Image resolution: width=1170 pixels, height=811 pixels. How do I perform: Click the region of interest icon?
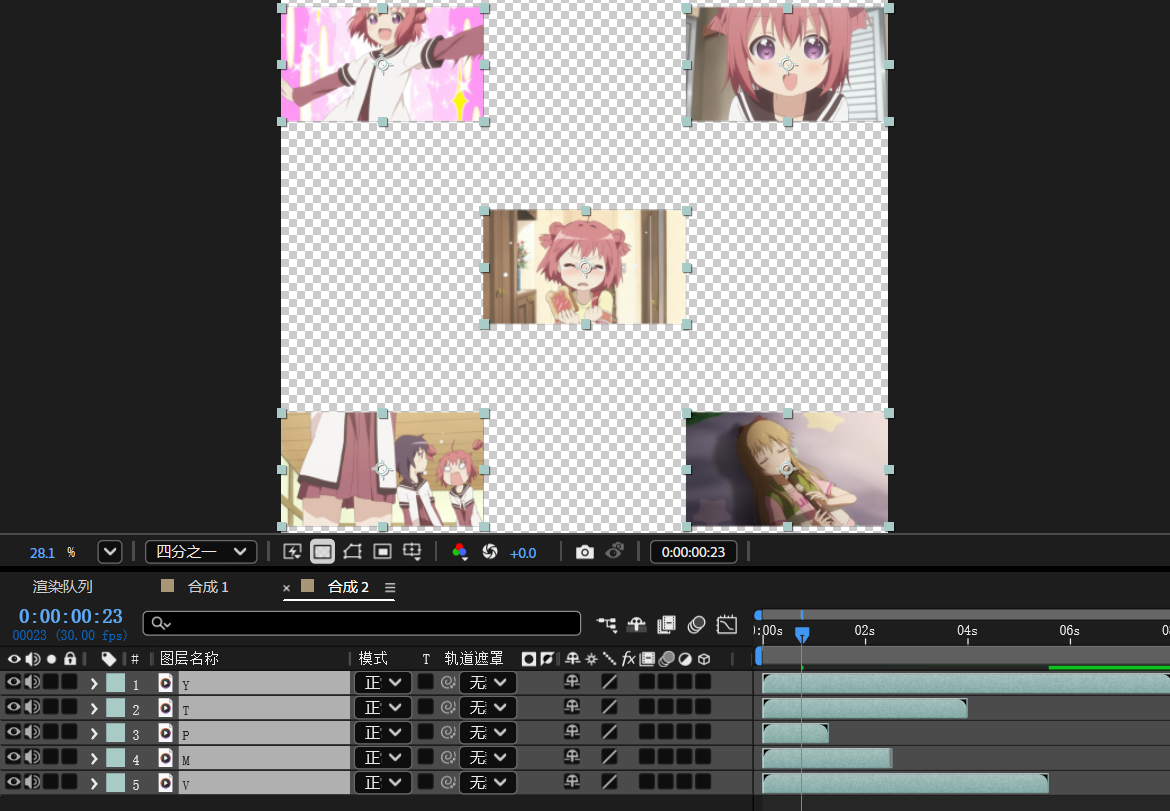click(x=382, y=551)
